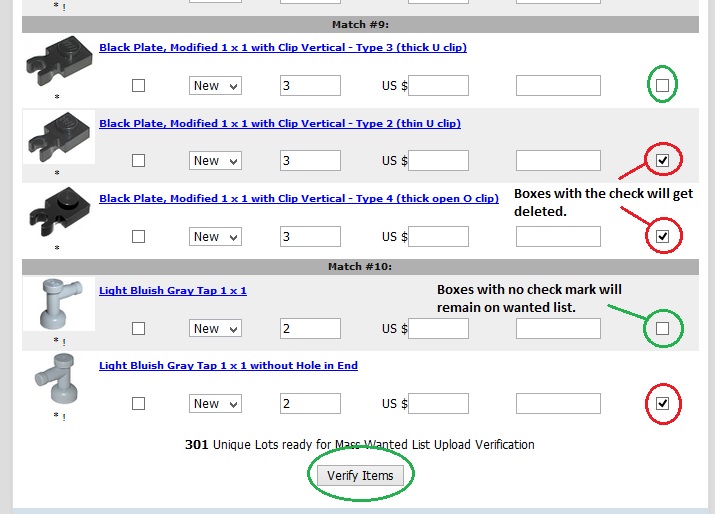The height and width of the screenshot is (514, 715).
Task: Tick the left checkbox in Type 4 thick open O clip row
Action: pos(138,236)
